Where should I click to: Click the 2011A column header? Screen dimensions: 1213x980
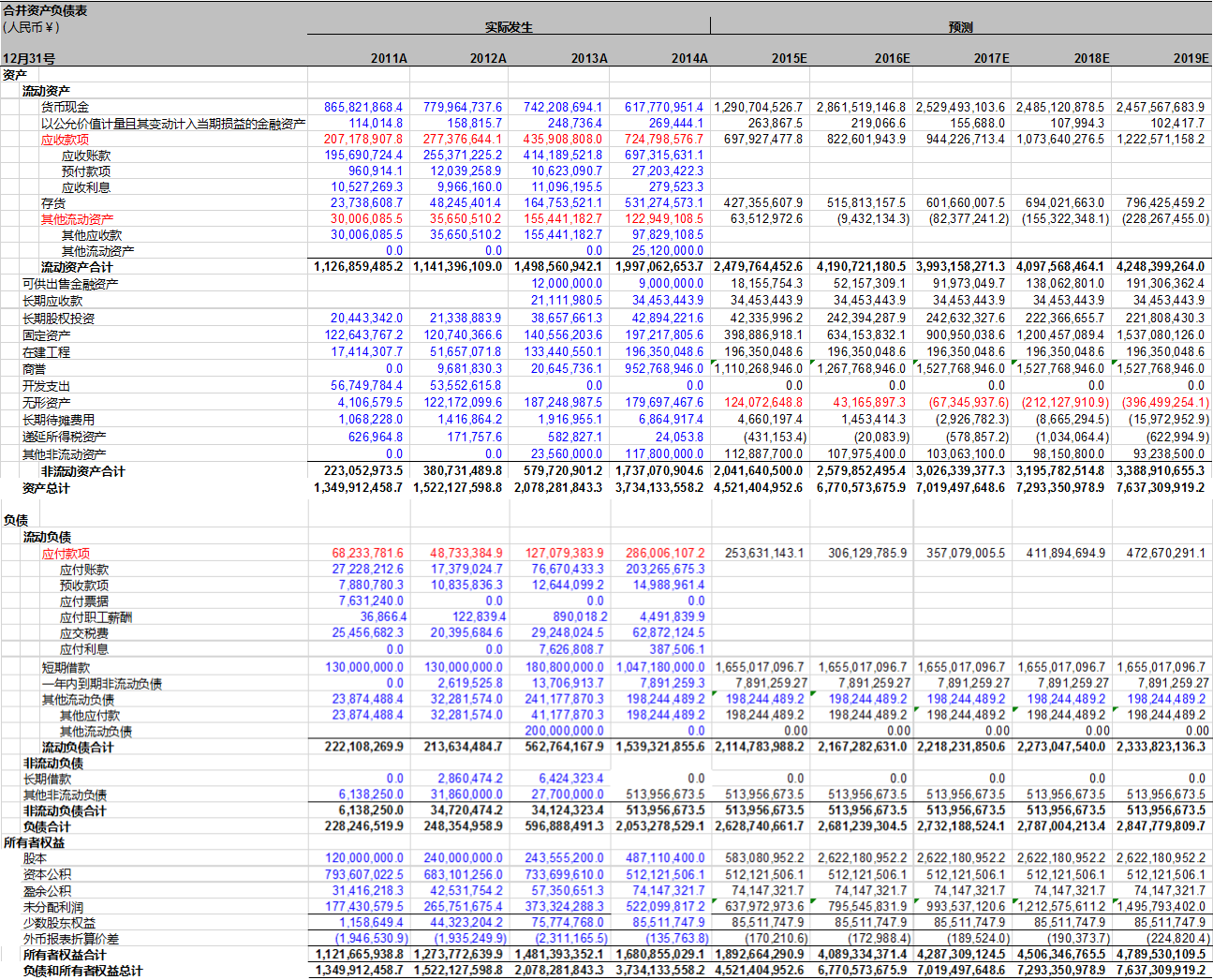click(x=389, y=58)
